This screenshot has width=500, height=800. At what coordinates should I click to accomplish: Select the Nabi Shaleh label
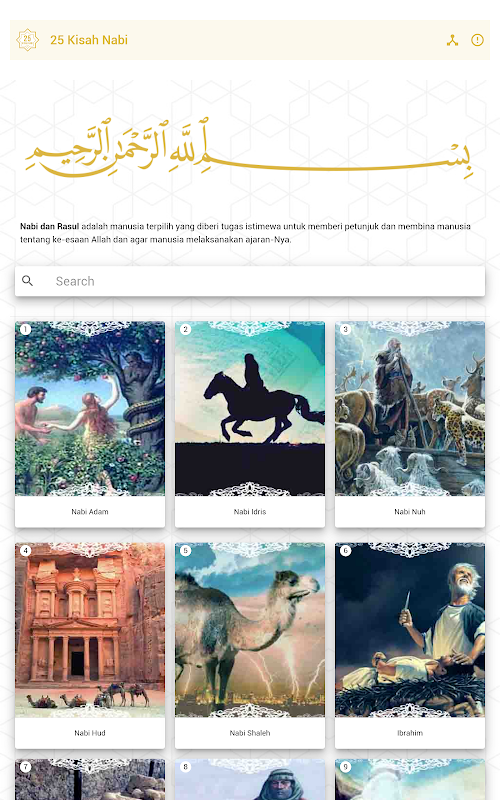point(250,733)
